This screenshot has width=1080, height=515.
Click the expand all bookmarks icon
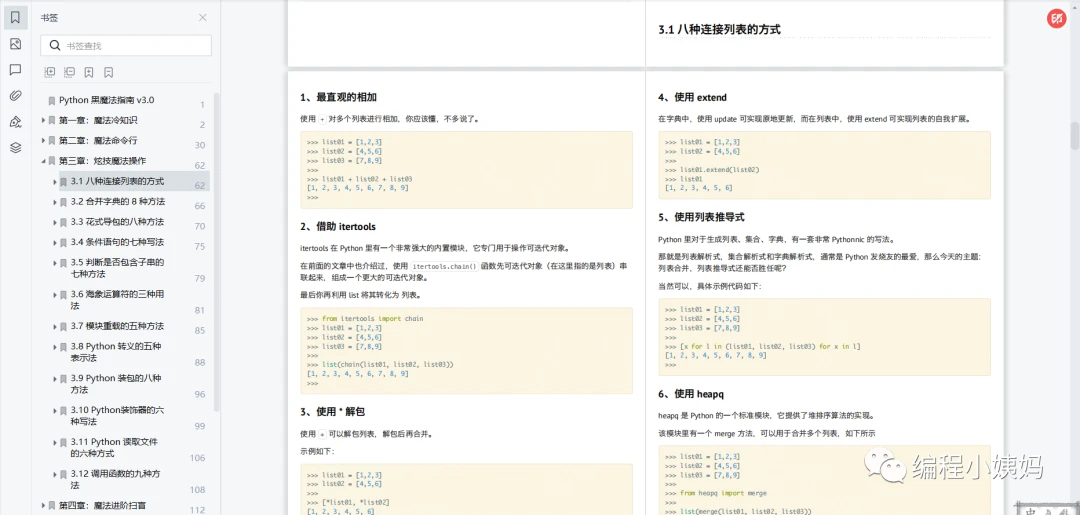click(x=50, y=72)
